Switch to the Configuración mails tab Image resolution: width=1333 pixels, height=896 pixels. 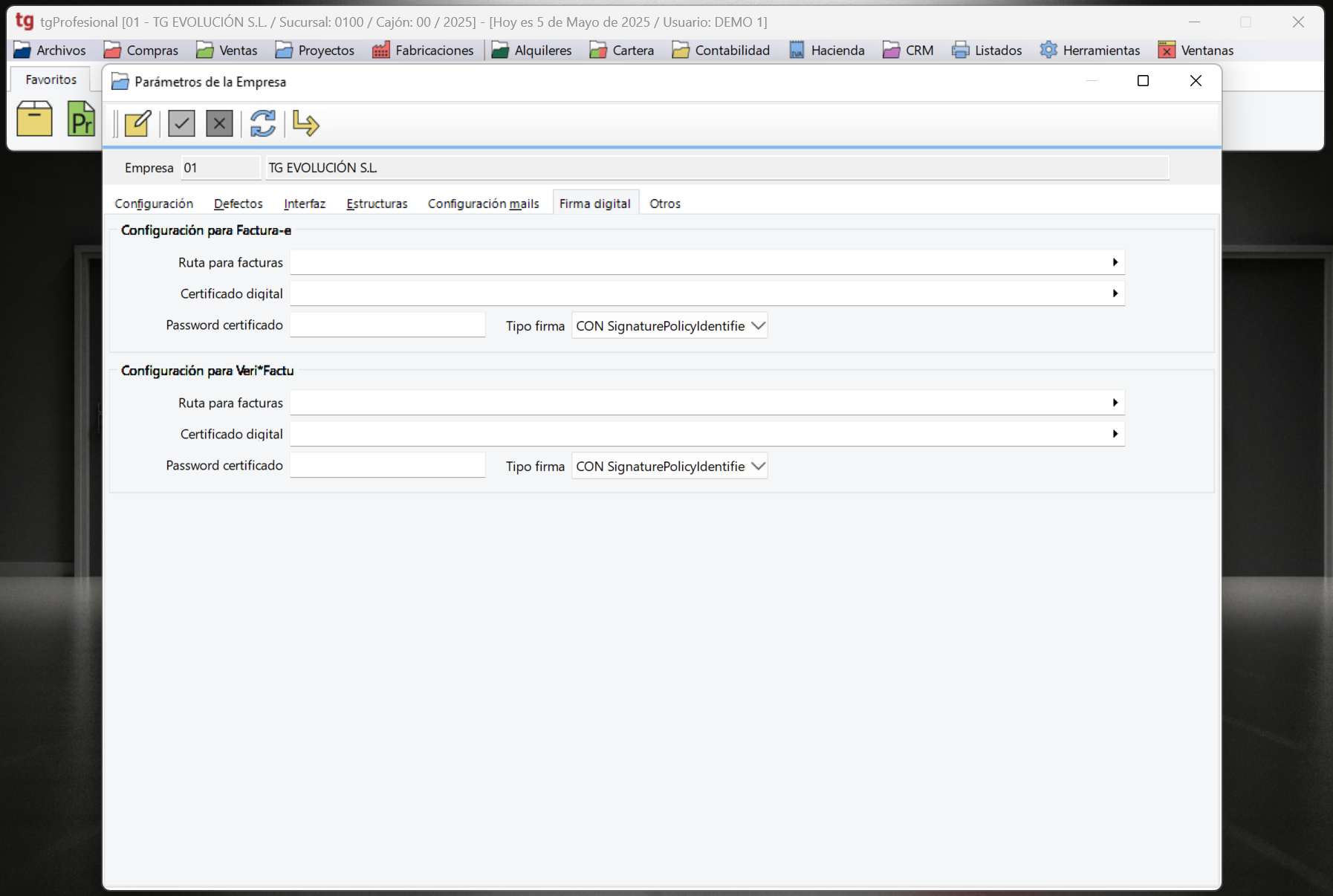click(484, 204)
